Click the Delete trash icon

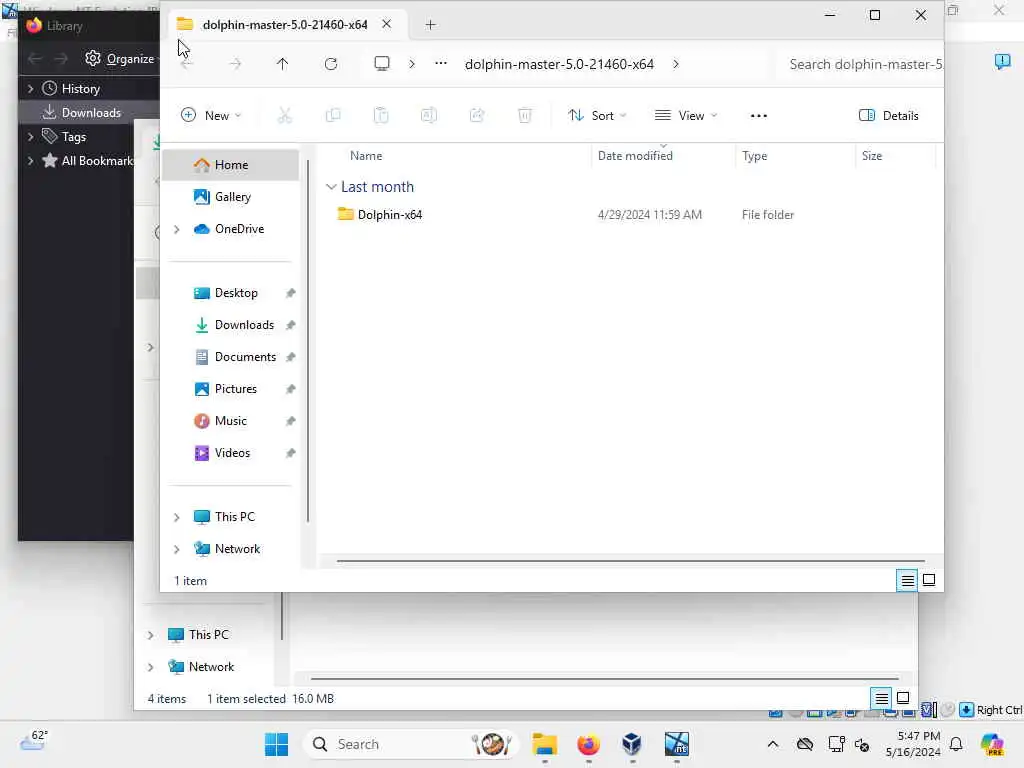coord(524,116)
